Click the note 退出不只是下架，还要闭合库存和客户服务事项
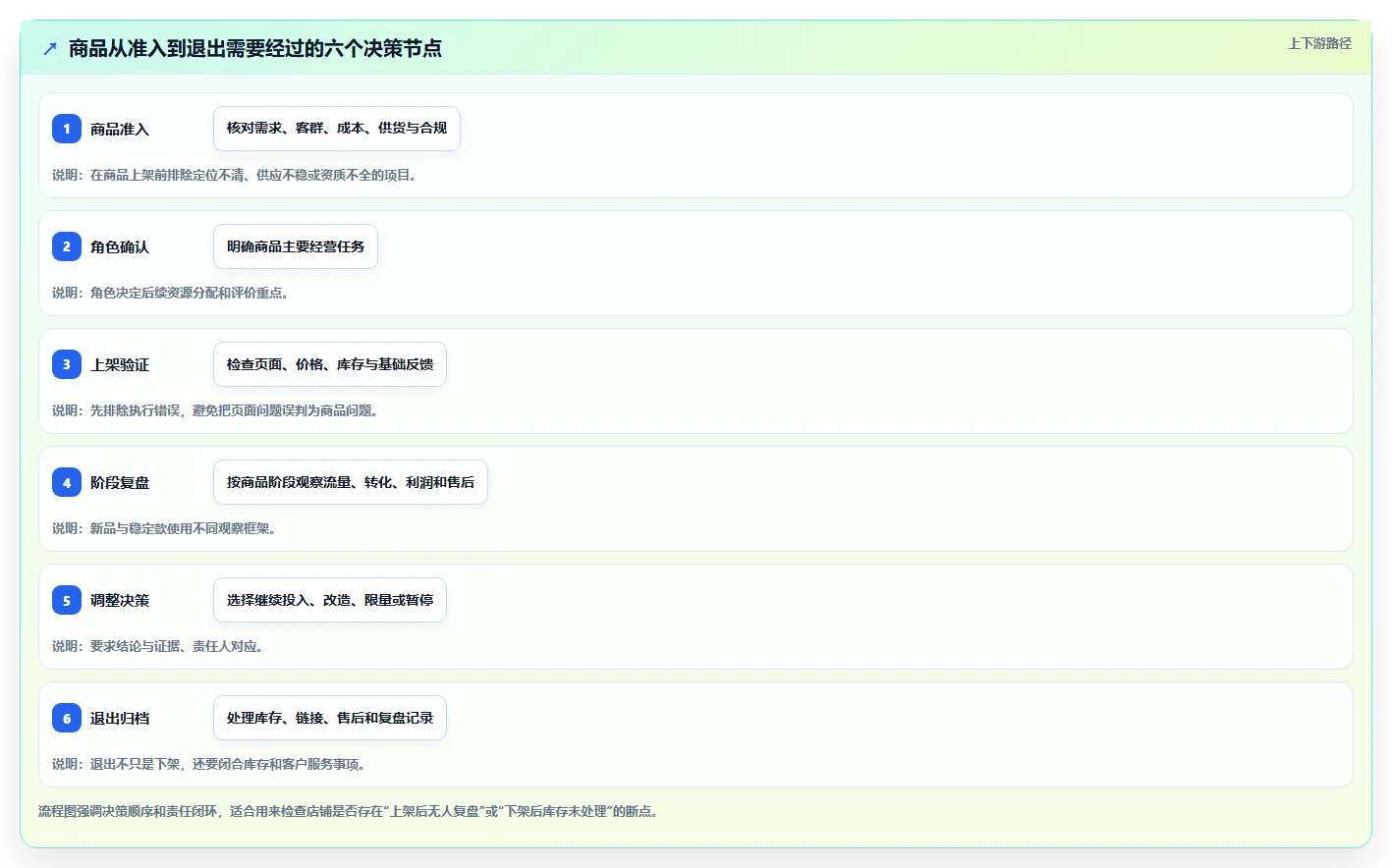The height and width of the screenshot is (868, 1392). [210, 764]
